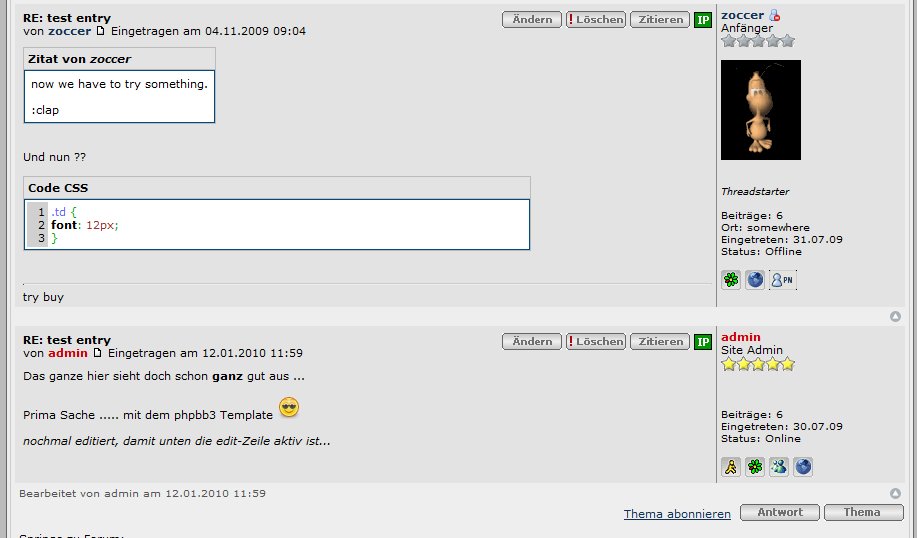917x538 pixels.
Task: Send zoccer a private message (PN)
Action: point(782,280)
